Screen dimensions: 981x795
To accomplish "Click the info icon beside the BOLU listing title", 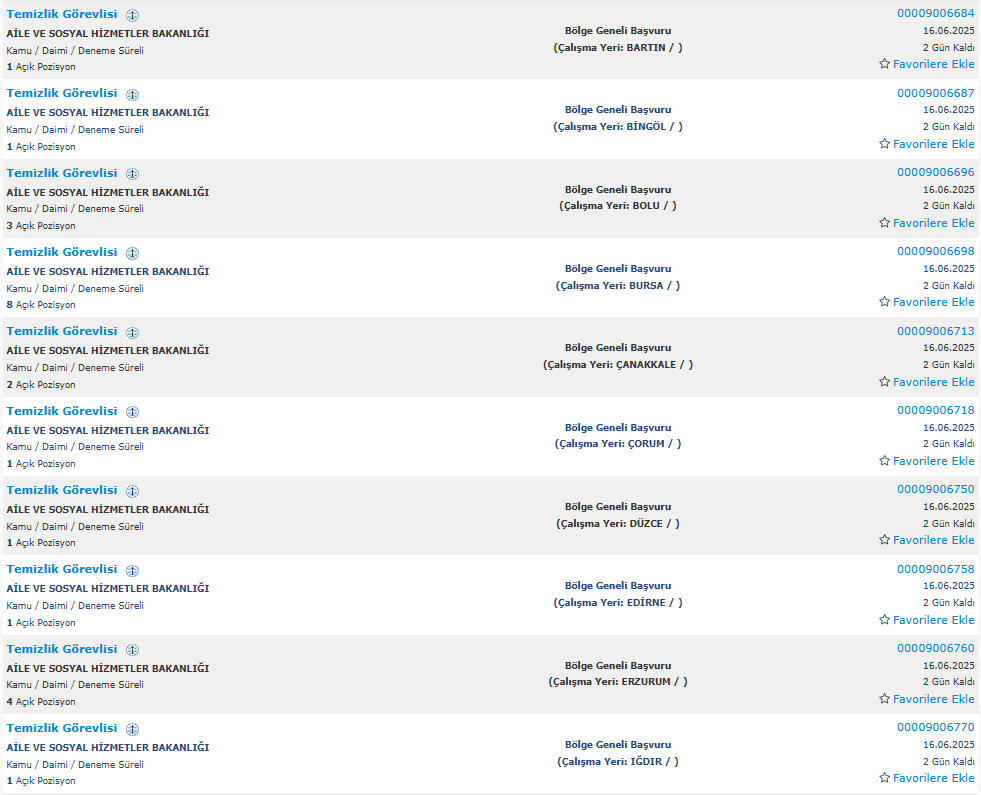I will tap(132, 174).
